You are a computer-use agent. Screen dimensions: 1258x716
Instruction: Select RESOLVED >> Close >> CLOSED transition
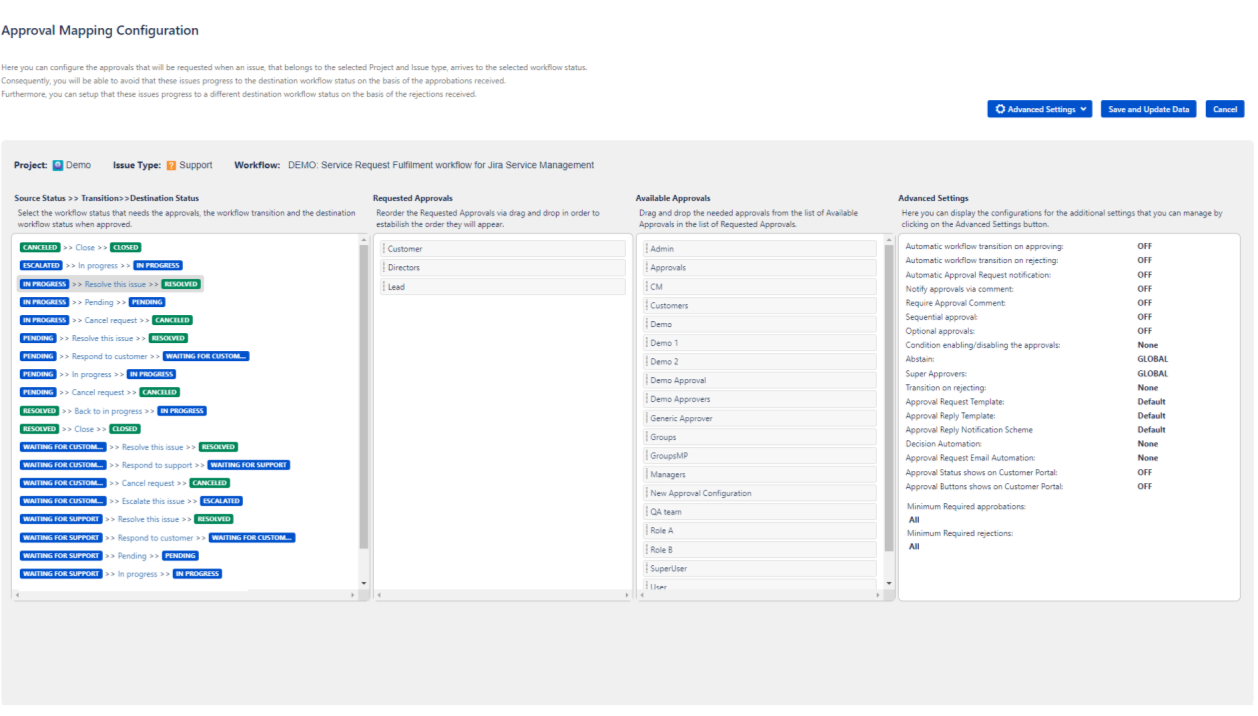point(80,429)
